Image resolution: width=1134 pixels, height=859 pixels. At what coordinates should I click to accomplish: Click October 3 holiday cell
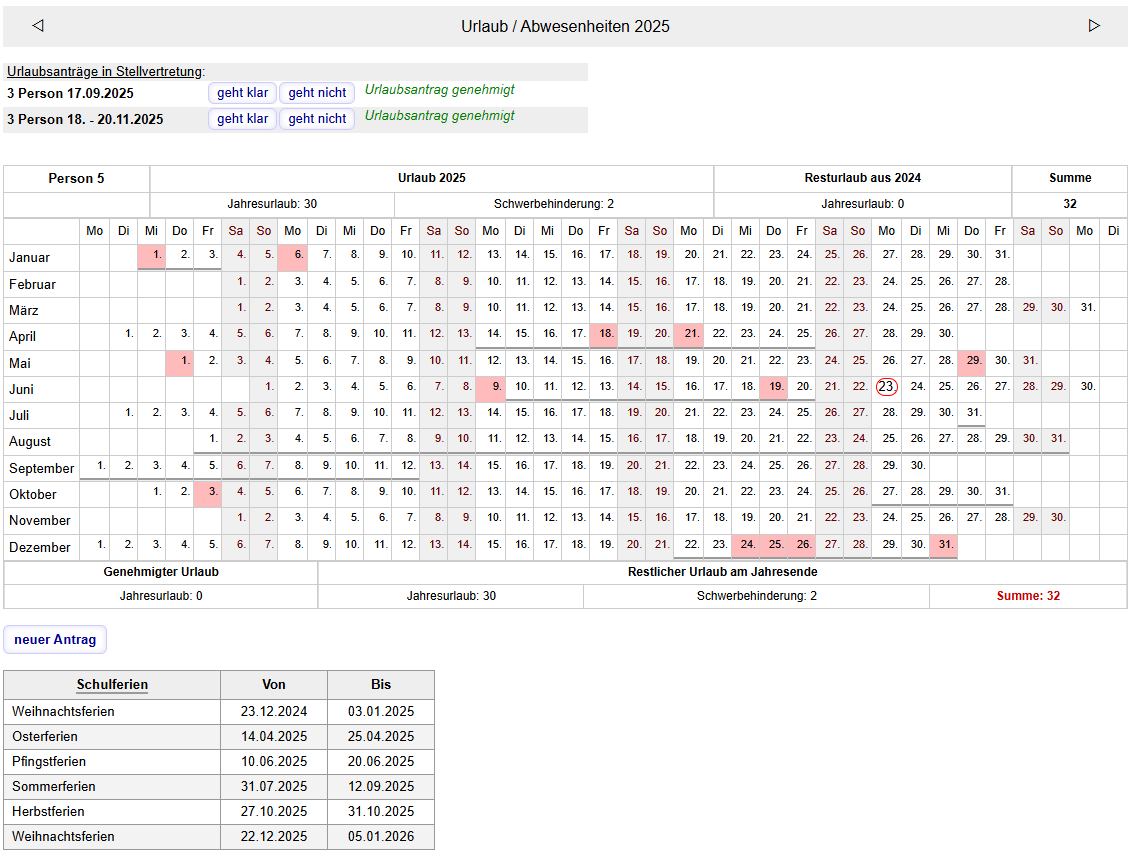click(x=208, y=493)
